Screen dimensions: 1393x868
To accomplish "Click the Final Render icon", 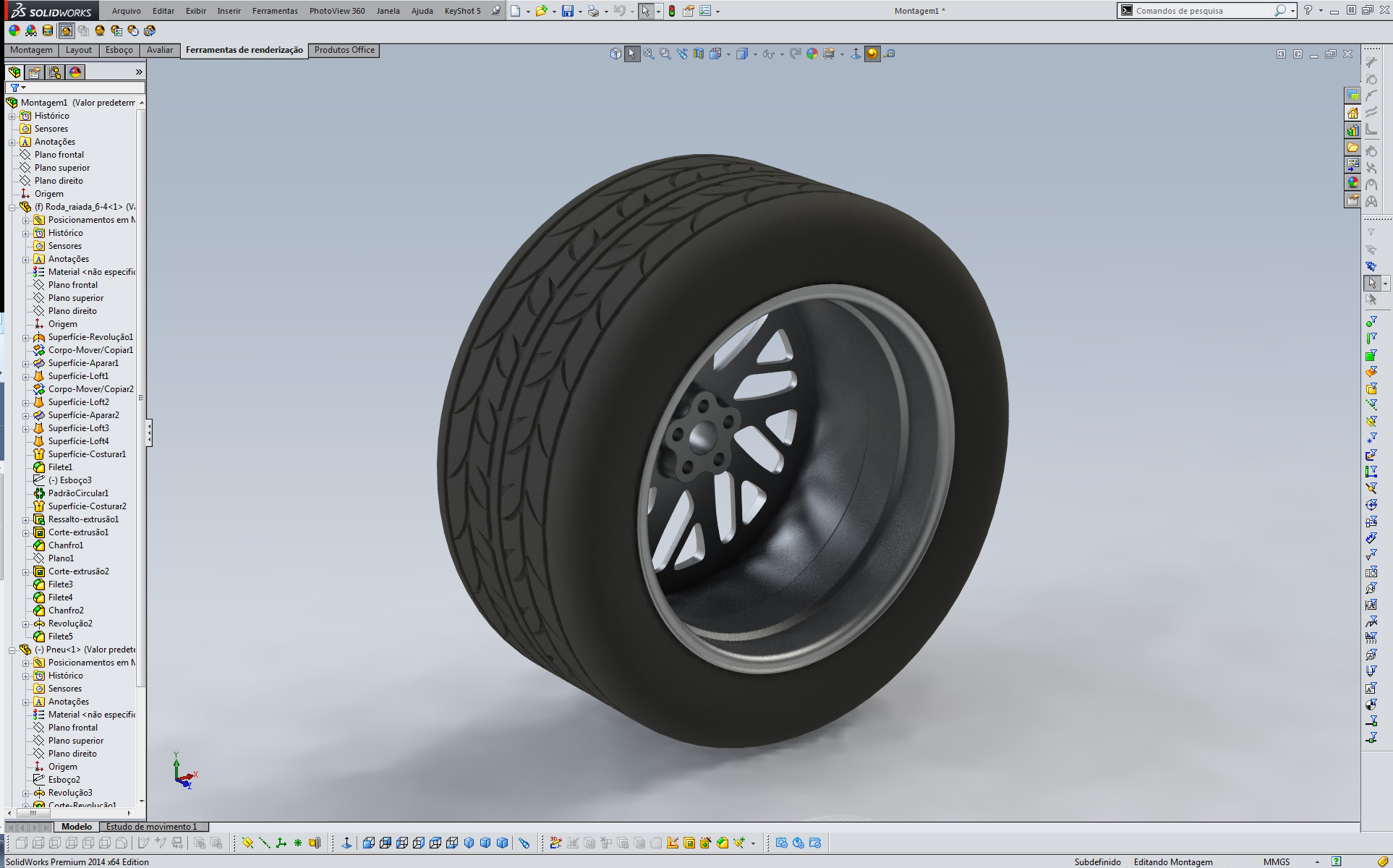I will click(99, 30).
